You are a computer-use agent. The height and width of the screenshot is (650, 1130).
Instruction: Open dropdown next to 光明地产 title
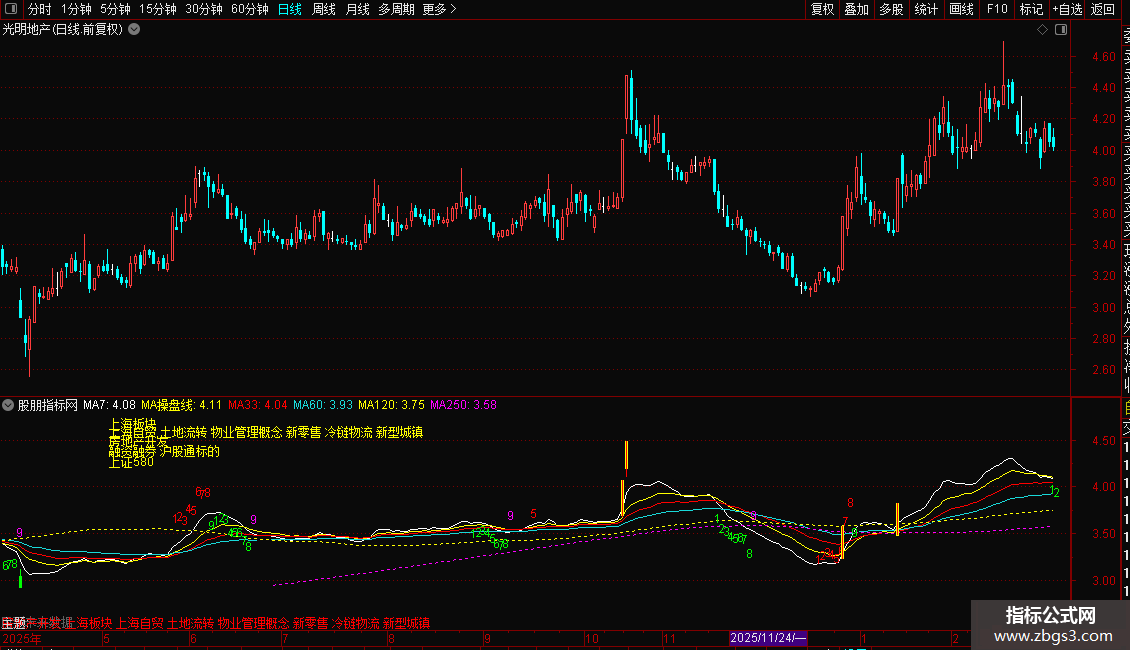click(134, 30)
